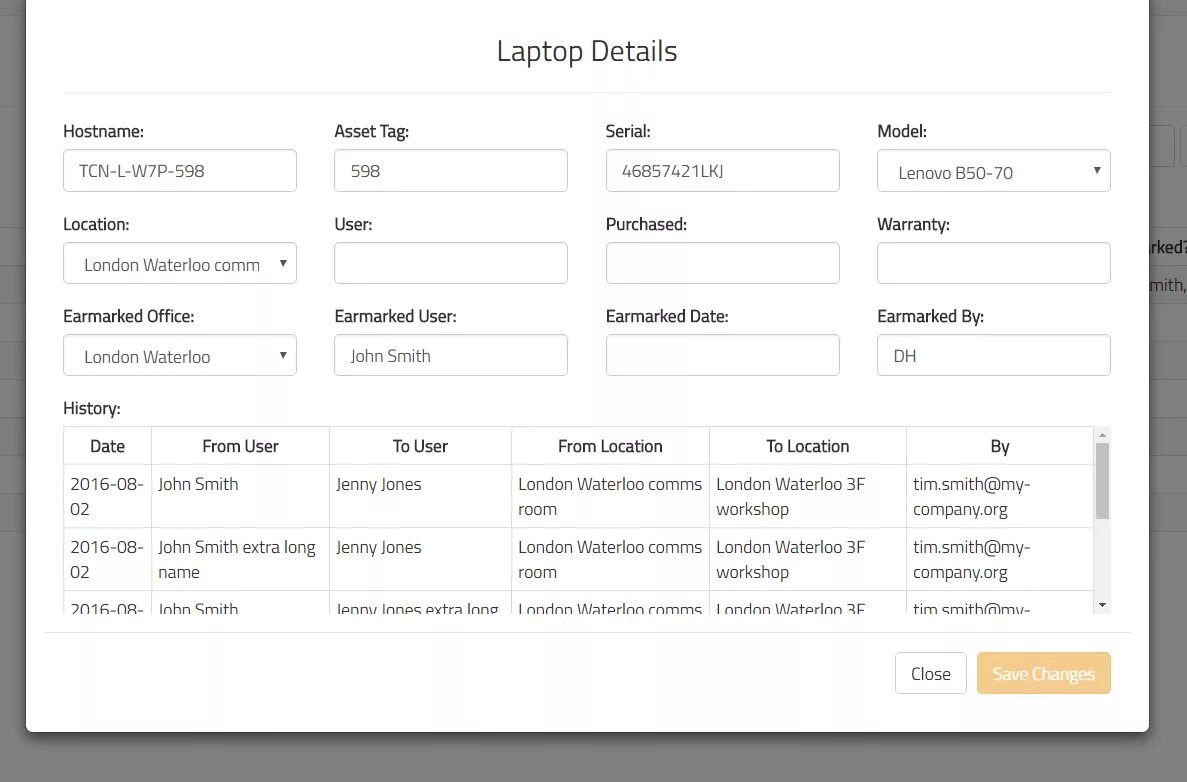The image size is (1187, 782).
Task: Click the From User column header
Action: click(x=240, y=446)
